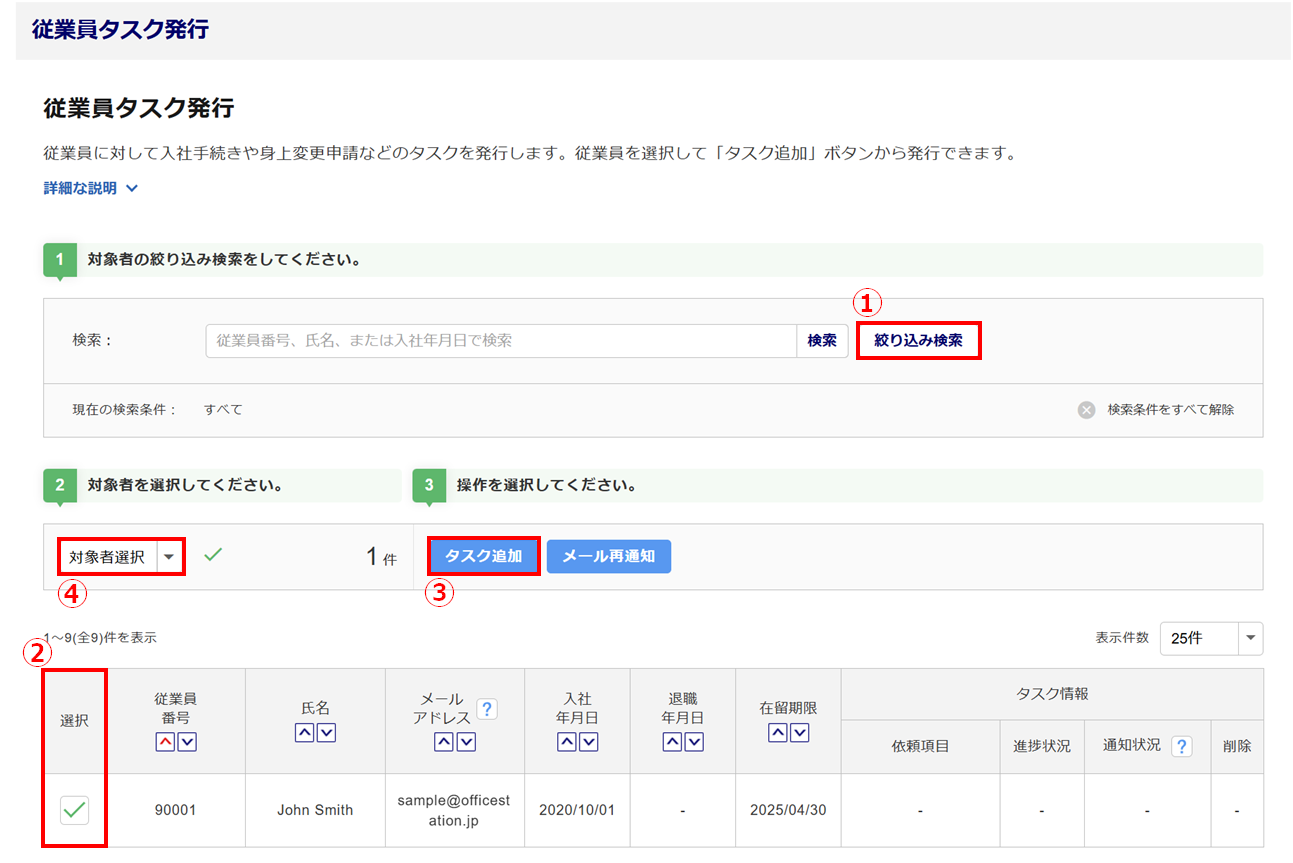Sort employee number ascending arrow

pos(164,741)
